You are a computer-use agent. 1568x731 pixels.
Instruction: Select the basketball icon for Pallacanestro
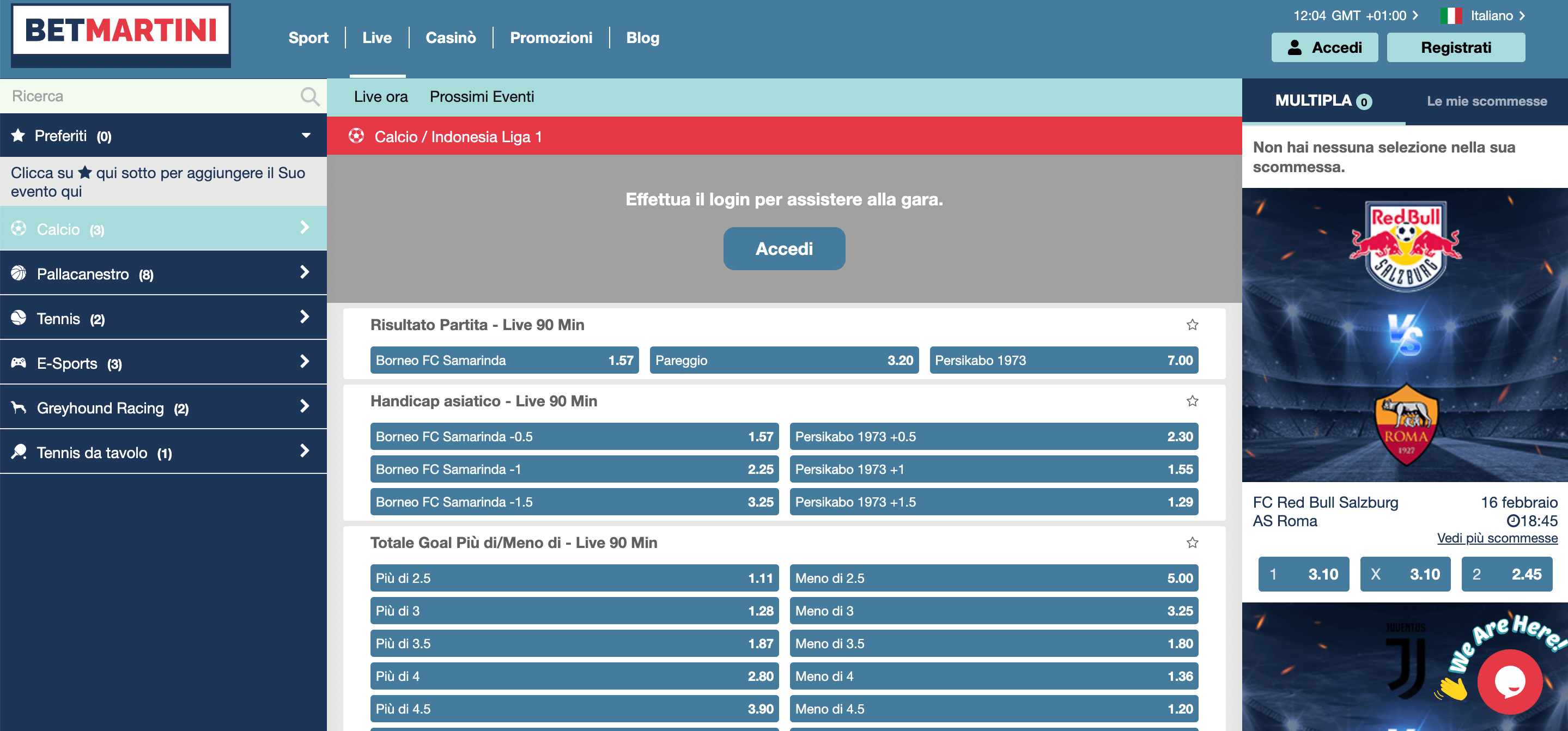point(19,273)
